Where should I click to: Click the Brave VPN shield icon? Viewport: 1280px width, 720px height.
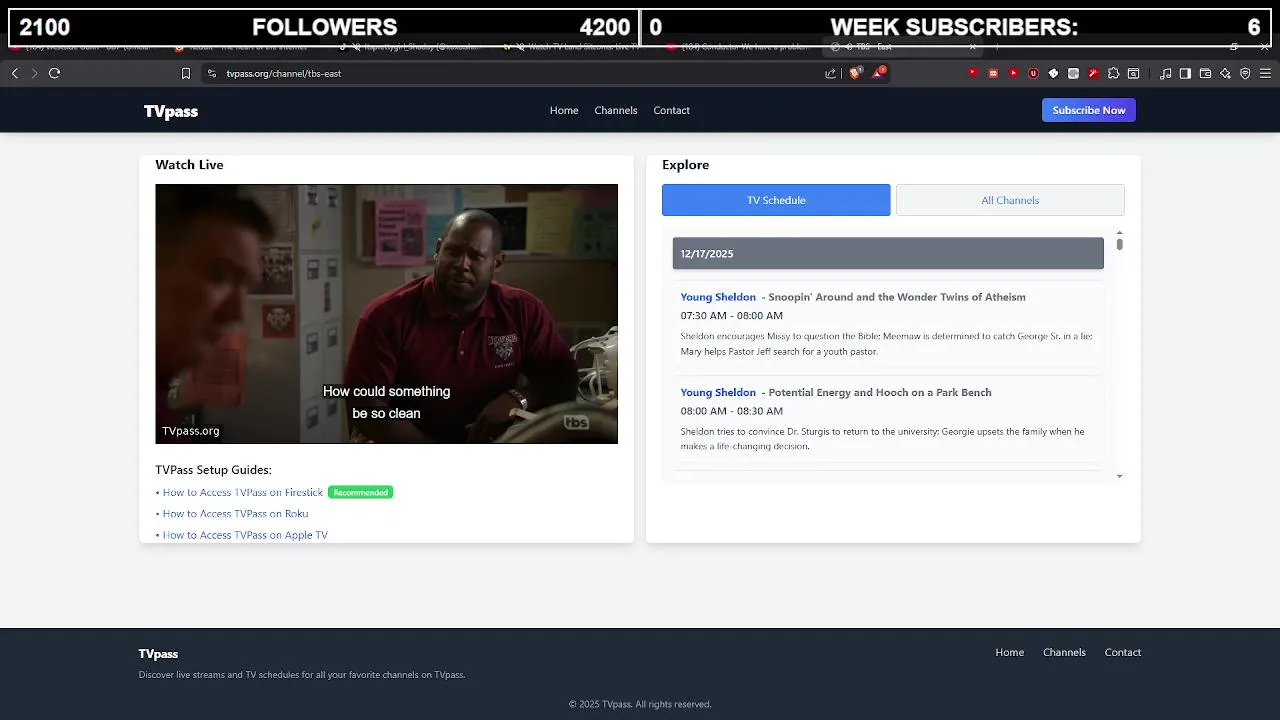tap(1245, 73)
